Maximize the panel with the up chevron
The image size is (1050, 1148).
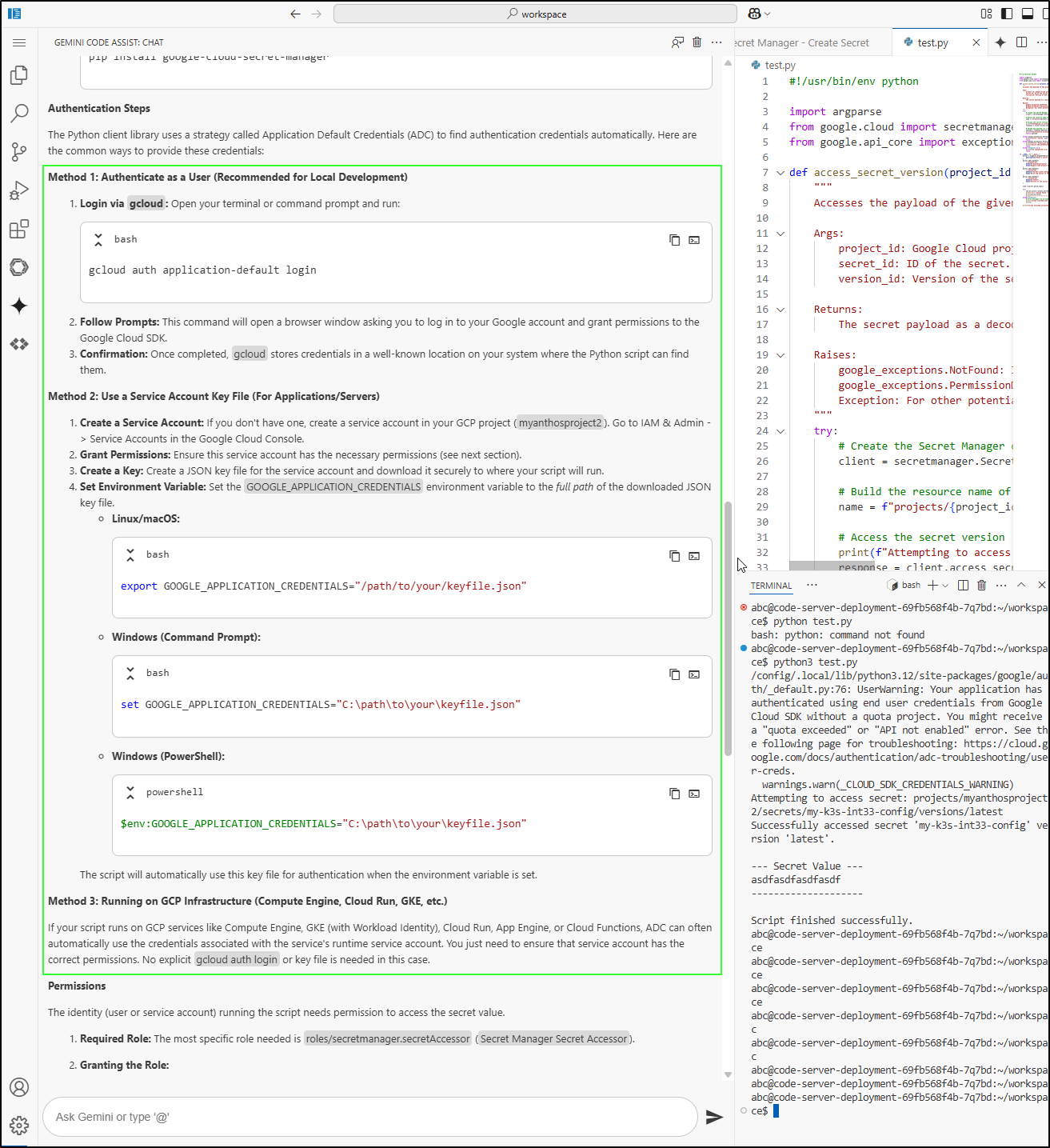tap(1021, 586)
